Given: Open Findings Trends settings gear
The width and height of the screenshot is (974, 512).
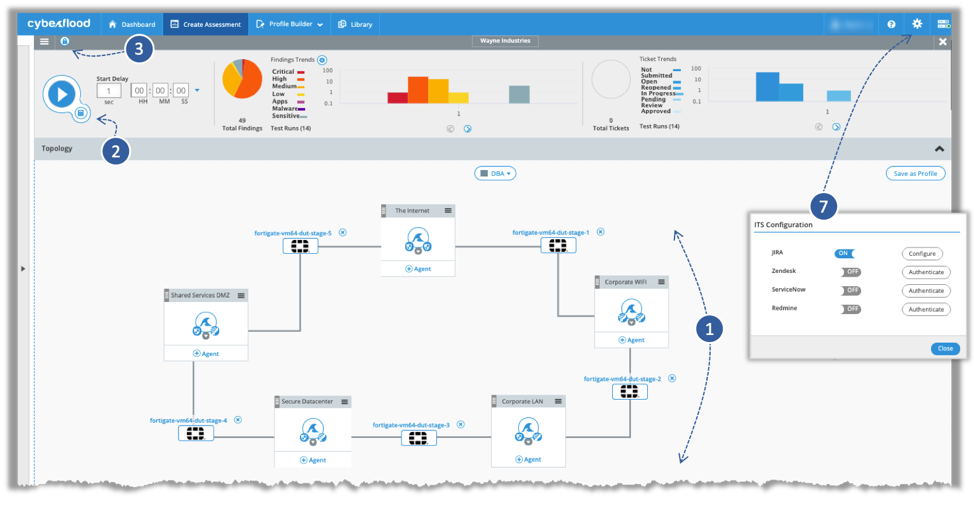Looking at the screenshot, I should point(322,60).
